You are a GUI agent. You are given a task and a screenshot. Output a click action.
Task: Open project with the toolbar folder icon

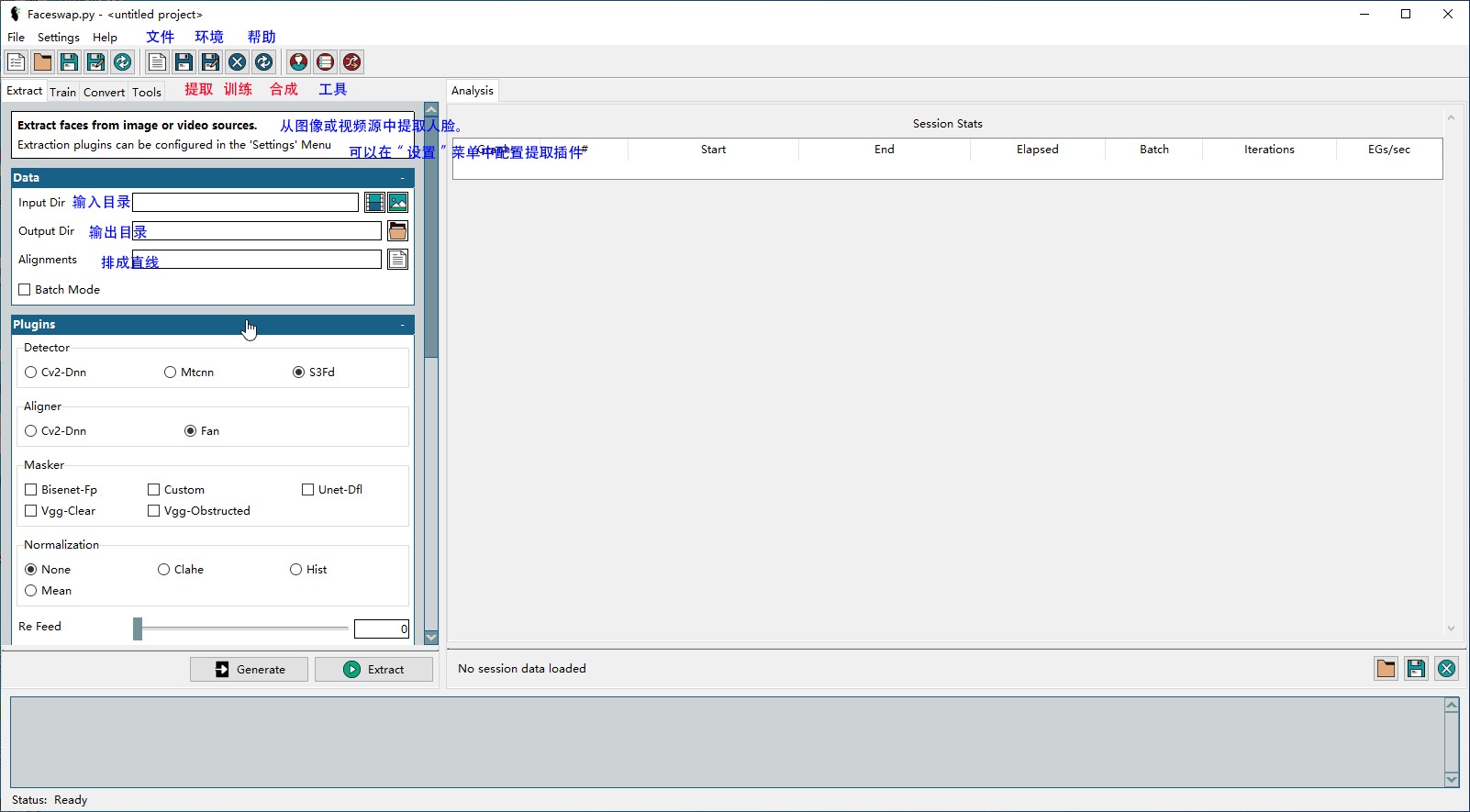pos(42,62)
